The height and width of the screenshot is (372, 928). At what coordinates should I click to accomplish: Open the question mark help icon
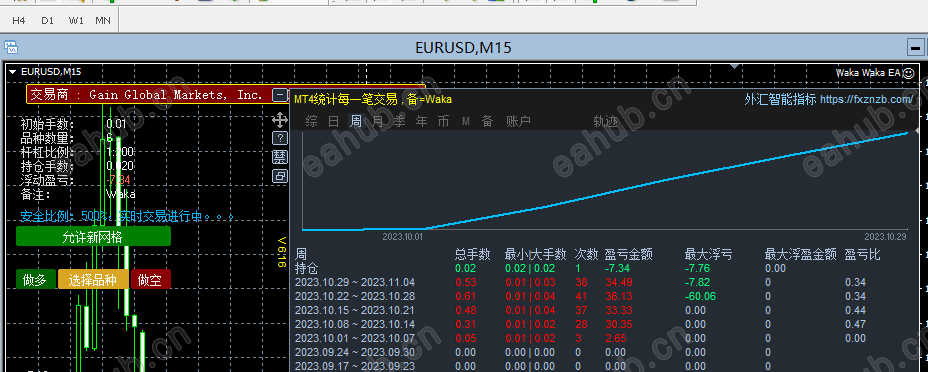[279, 138]
